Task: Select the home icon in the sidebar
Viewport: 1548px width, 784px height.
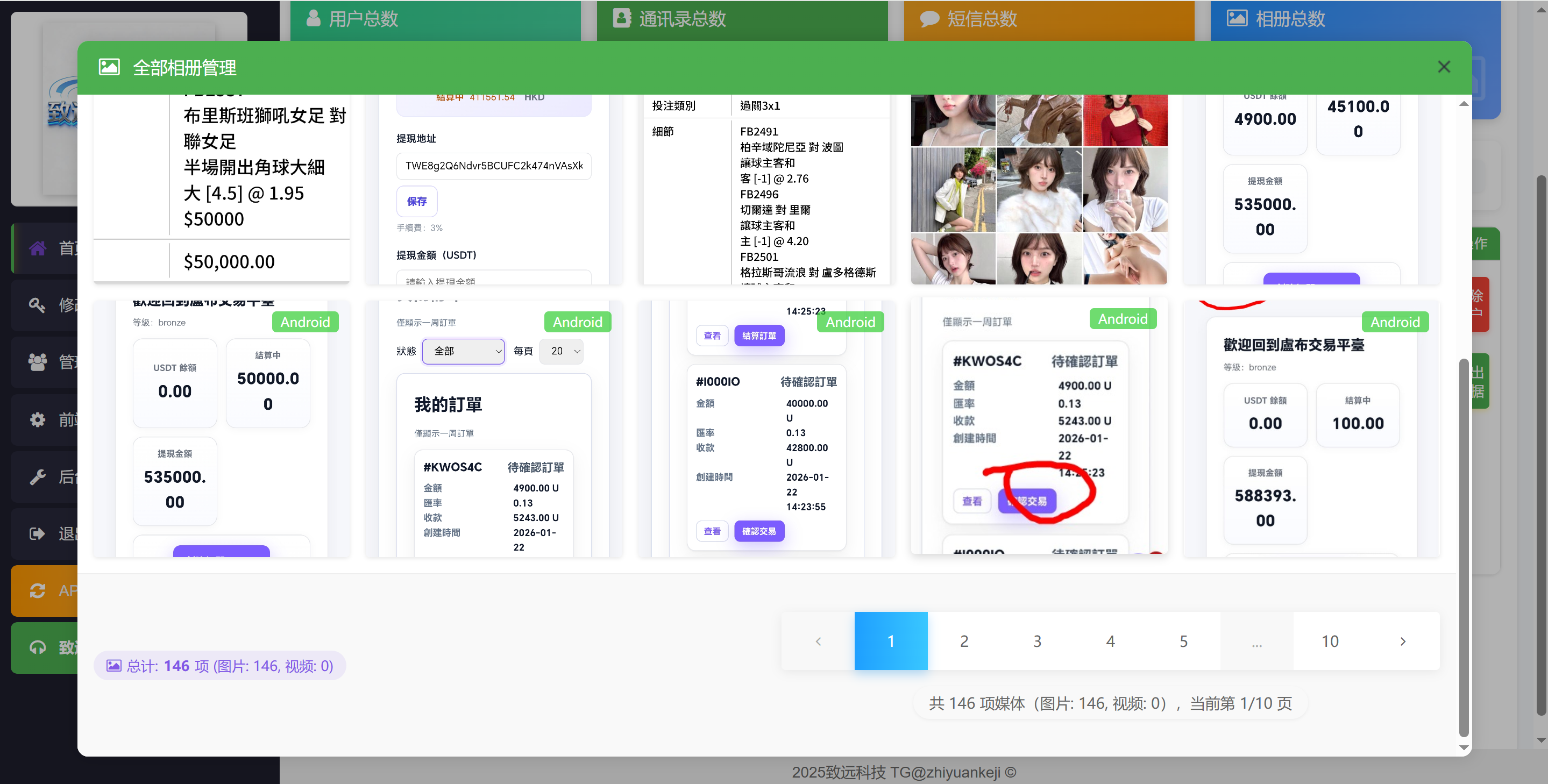Action: (38, 247)
